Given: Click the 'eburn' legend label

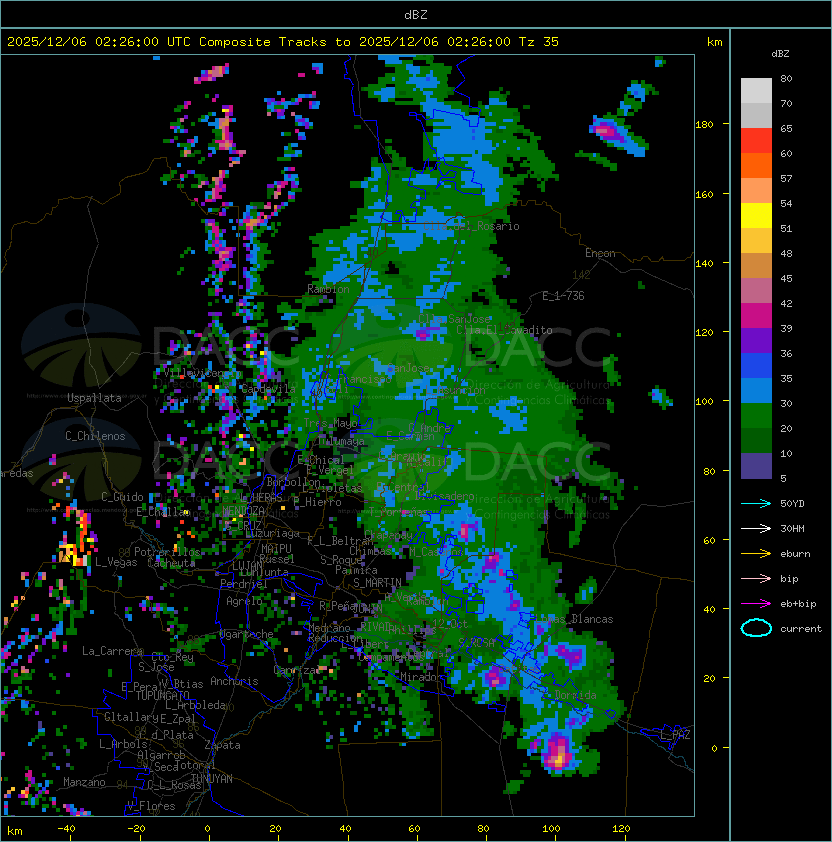Looking at the screenshot, I should [795, 554].
